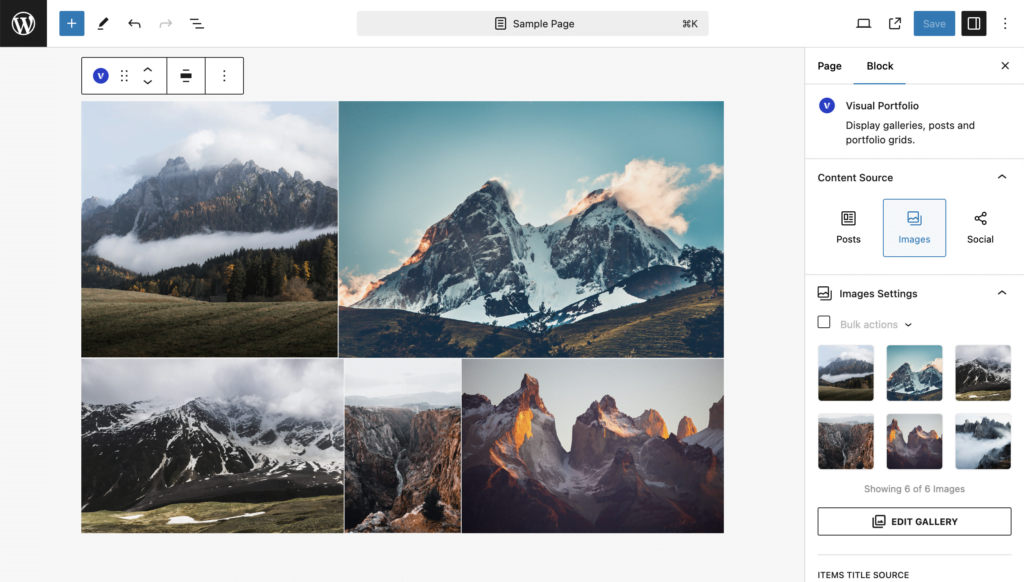Open the block alignment control
This screenshot has width=1024, height=582.
[x=186, y=76]
